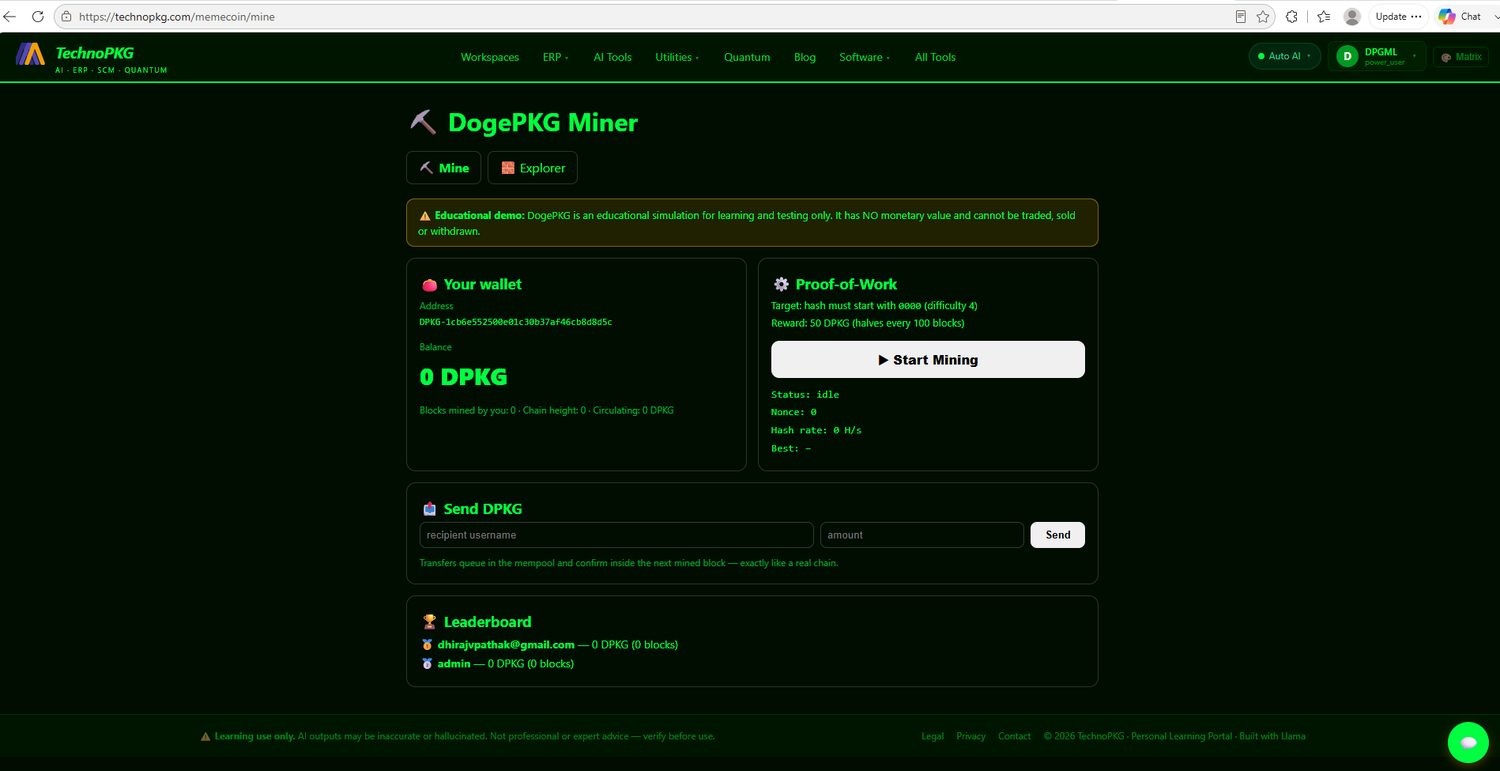Open immersive reader icon in address bar
The image size is (1500, 771).
tap(1241, 16)
